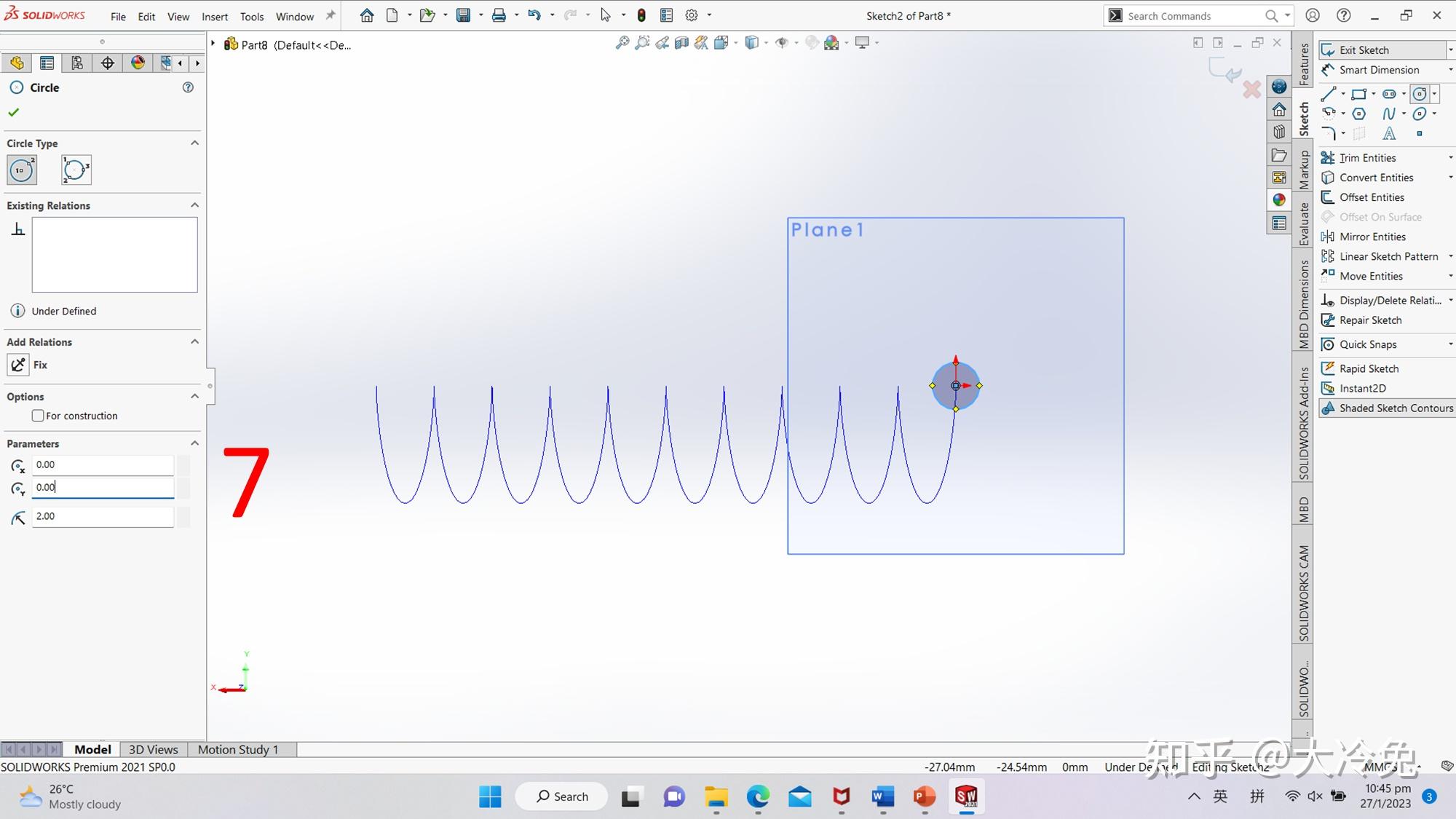The width and height of the screenshot is (1456, 819).
Task: Click the Zoom to Fit icon
Action: 622,43
